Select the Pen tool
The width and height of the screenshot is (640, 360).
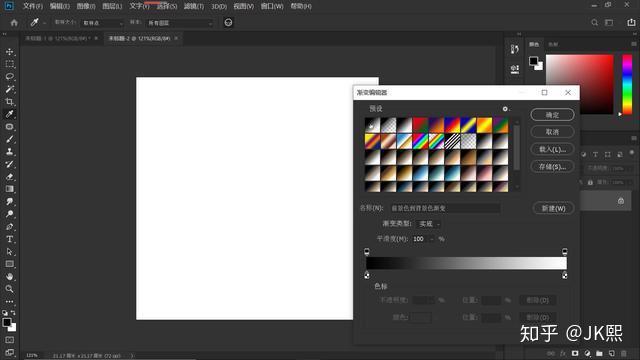(x=9, y=227)
